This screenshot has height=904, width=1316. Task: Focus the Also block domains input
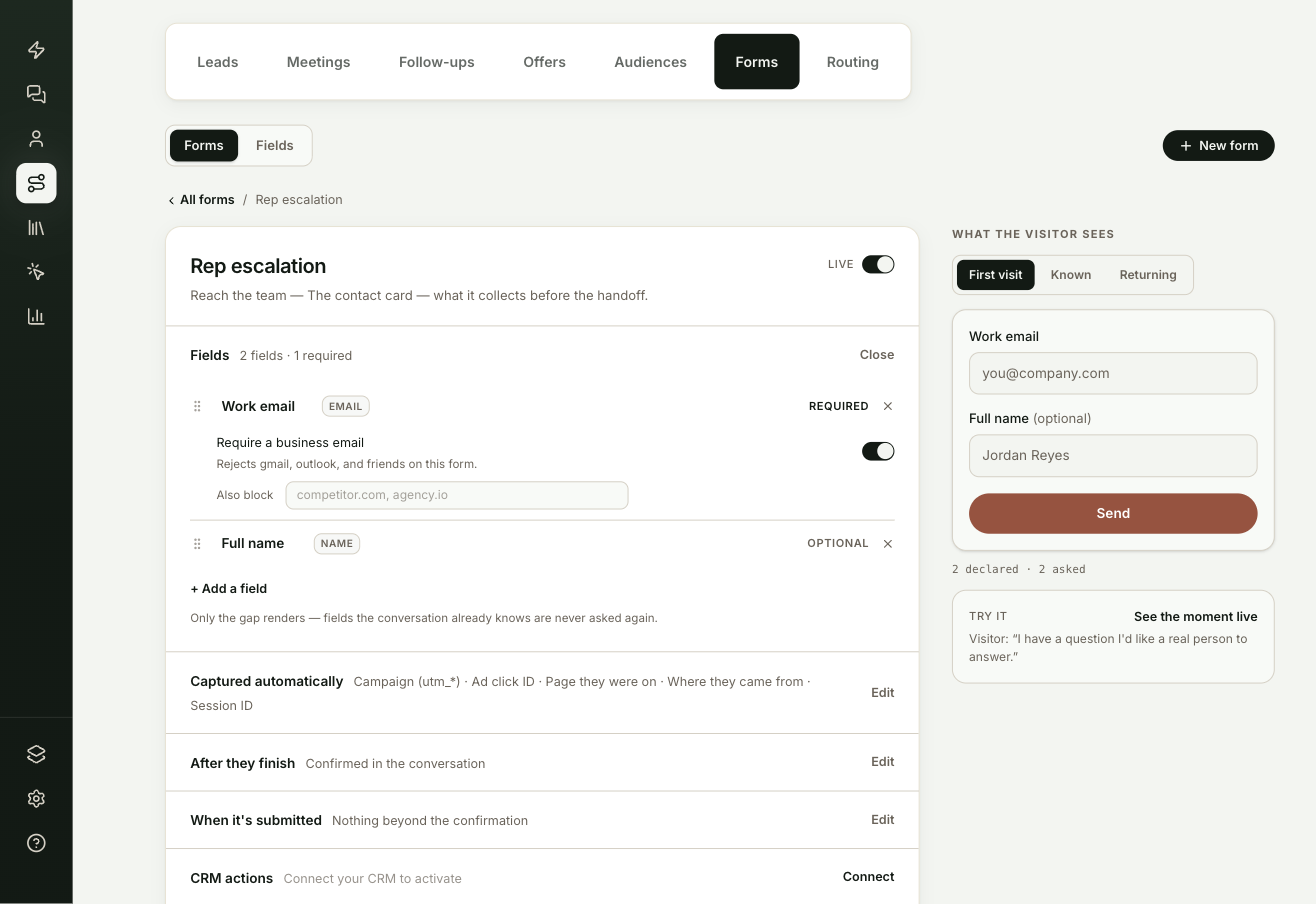click(457, 495)
